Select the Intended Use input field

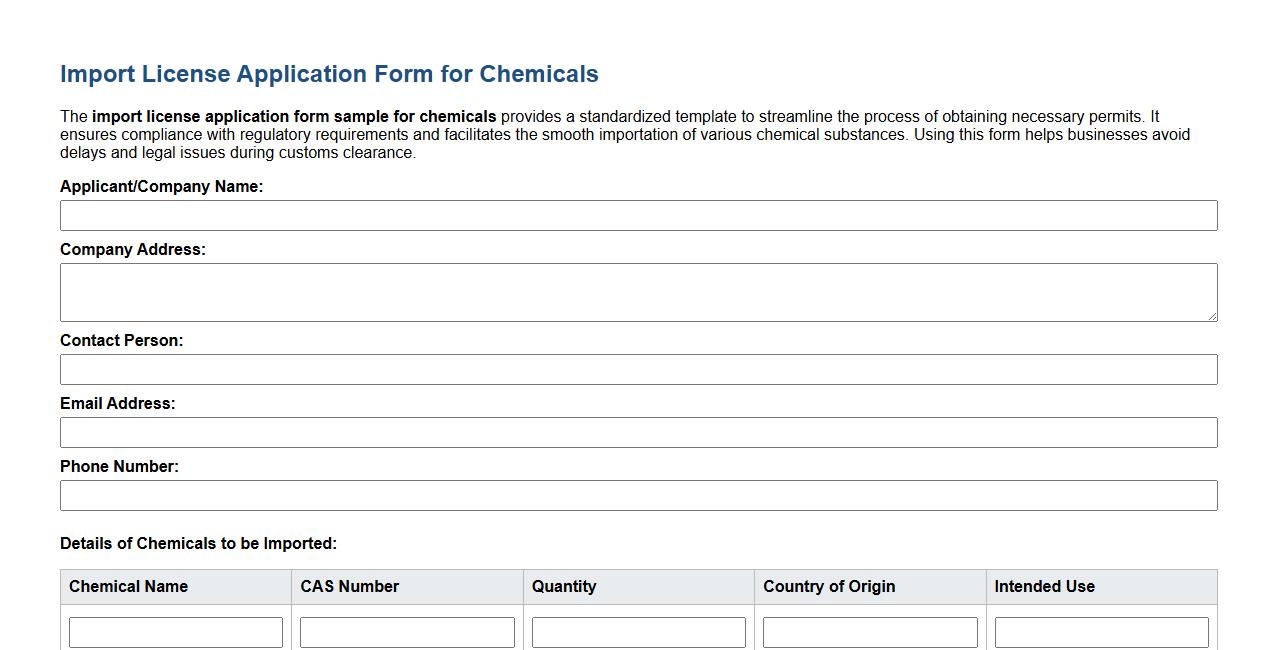click(1101, 631)
